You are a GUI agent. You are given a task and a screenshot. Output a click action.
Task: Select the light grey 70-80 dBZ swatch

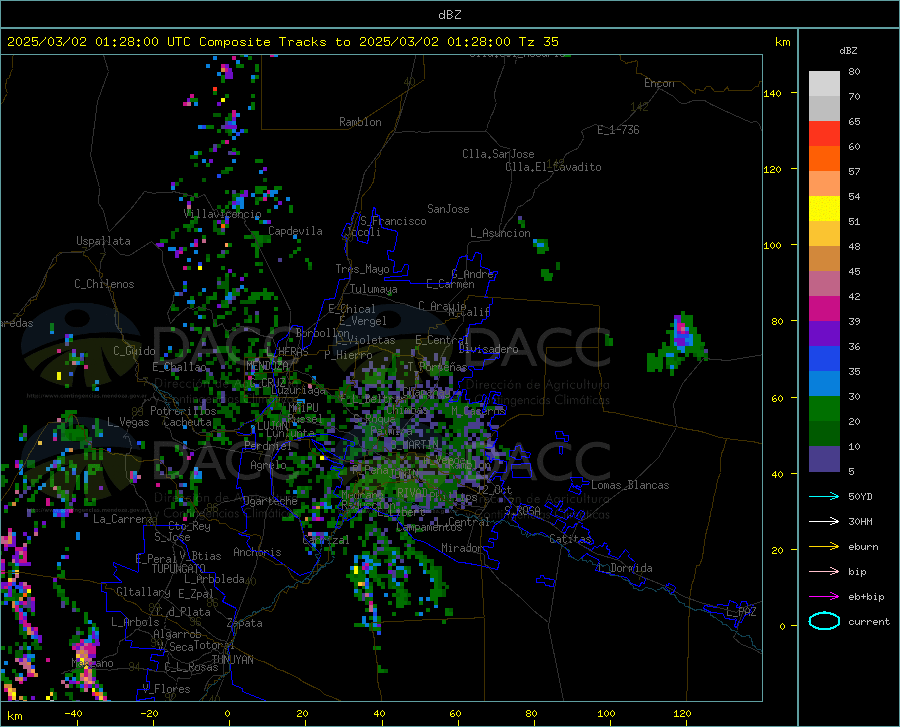click(x=824, y=84)
